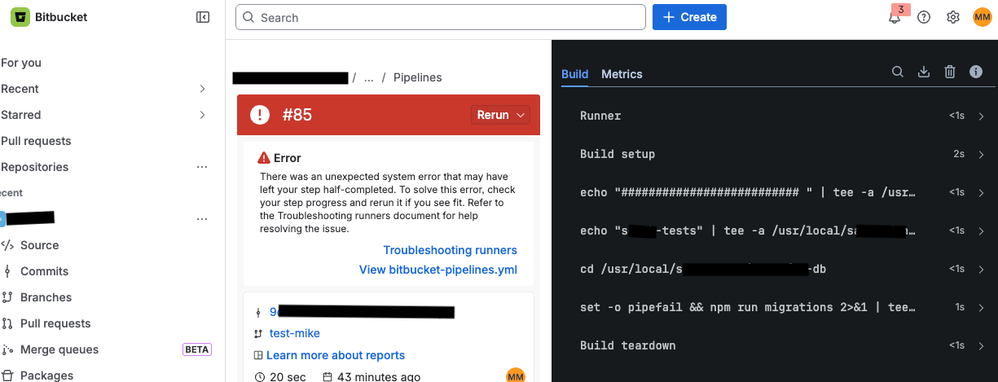Open top-level Pull requests in sidebar
Viewport: 998px width, 382px height.
pyautogui.click(x=36, y=141)
